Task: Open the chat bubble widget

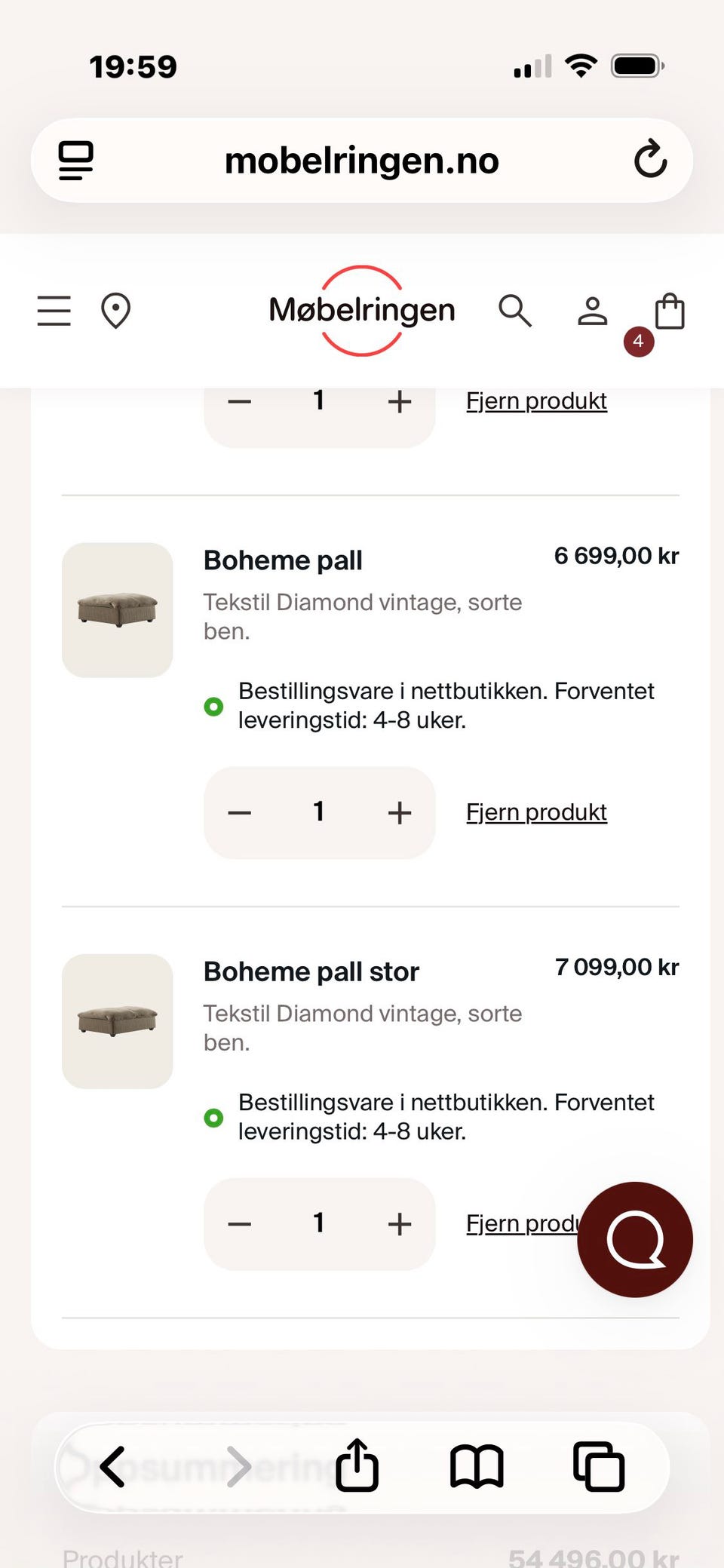Action: click(635, 1239)
